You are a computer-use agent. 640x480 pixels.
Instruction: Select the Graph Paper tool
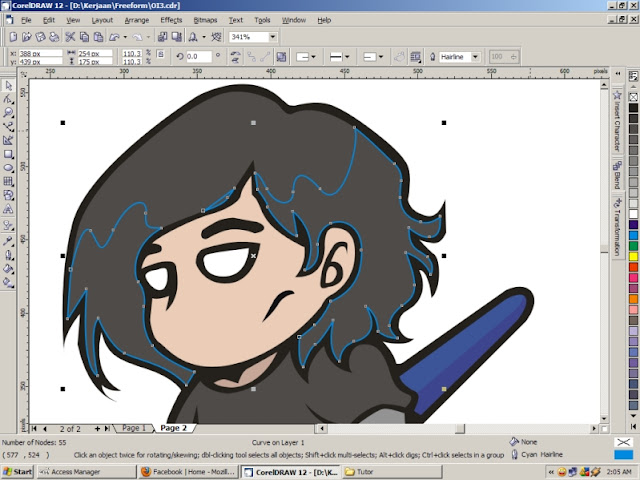point(8,182)
